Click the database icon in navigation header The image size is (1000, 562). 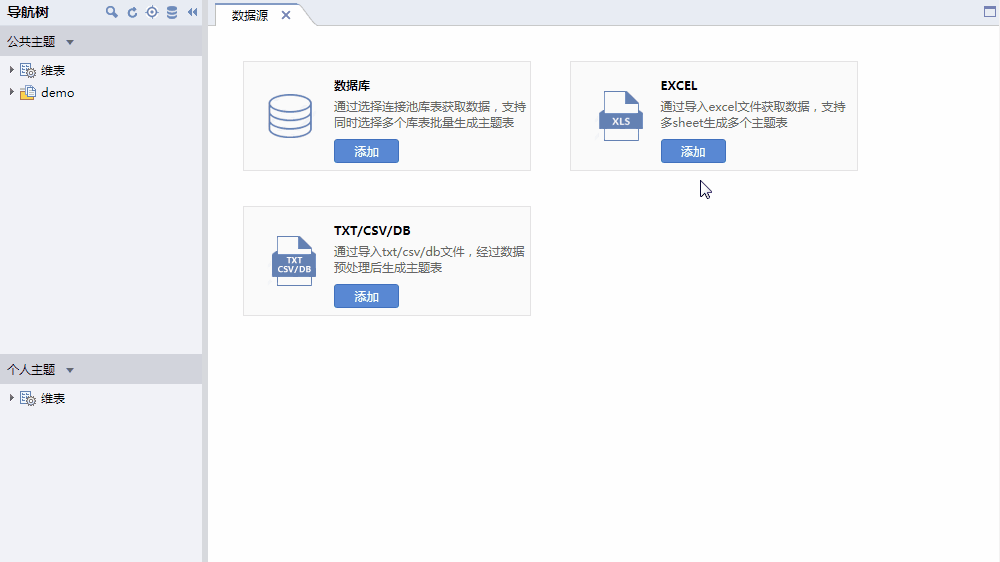[x=172, y=12]
